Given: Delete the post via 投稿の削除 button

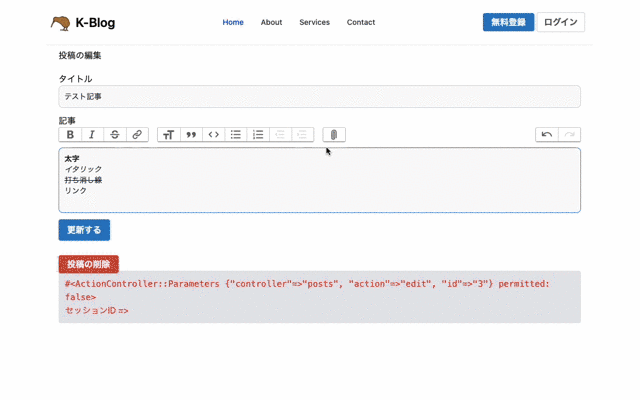Looking at the screenshot, I should (x=89, y=264).
